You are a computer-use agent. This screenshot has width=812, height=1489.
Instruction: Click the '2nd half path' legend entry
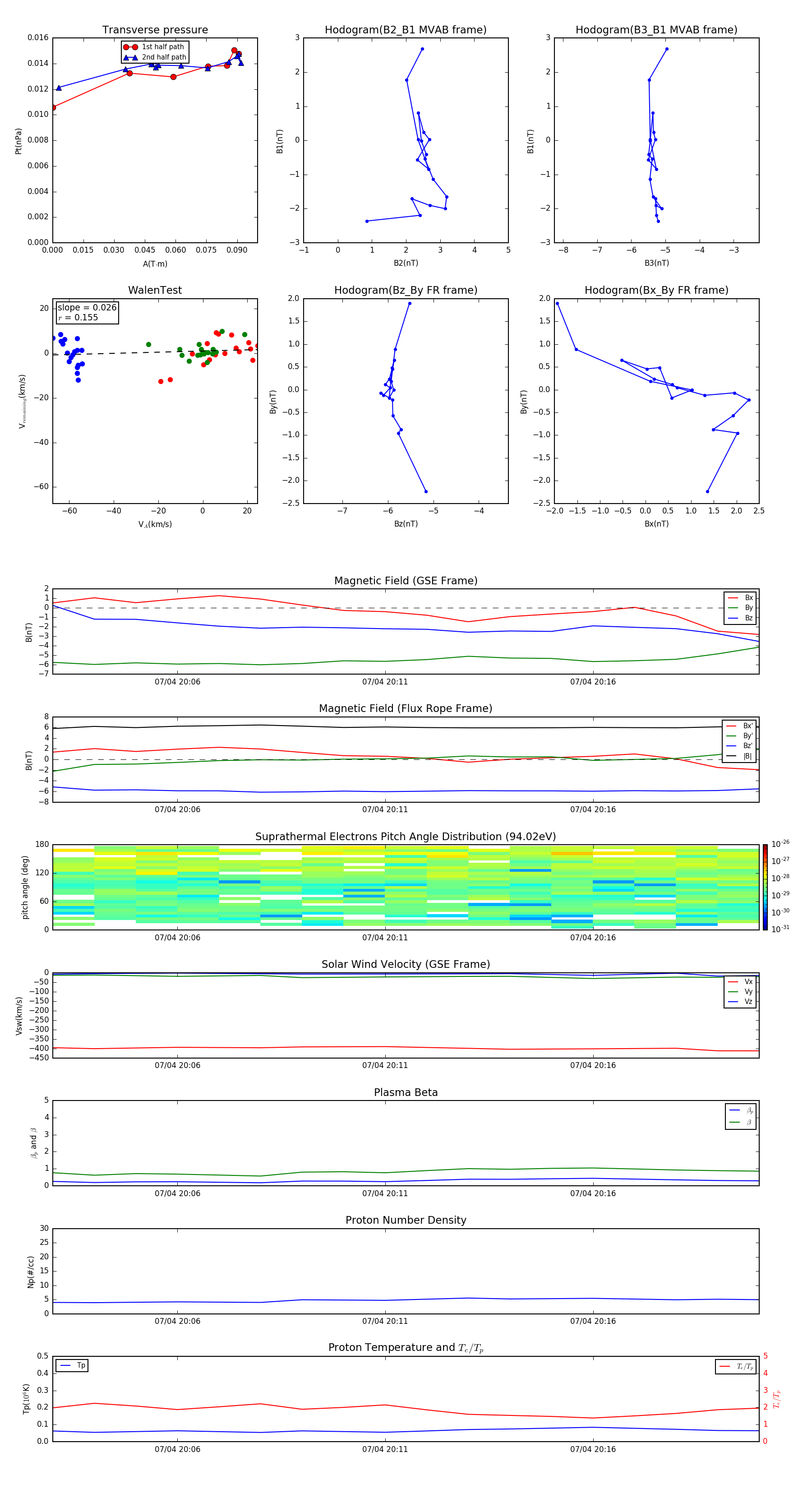point(156,57)
